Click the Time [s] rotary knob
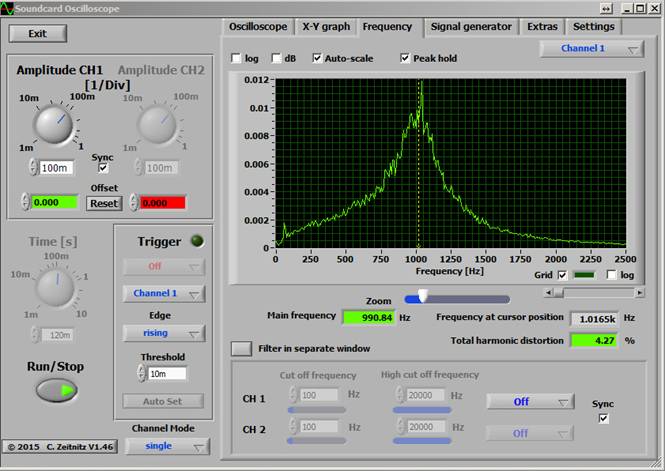Viewport: 665px width, 471px height. click(x=56, y=288)
